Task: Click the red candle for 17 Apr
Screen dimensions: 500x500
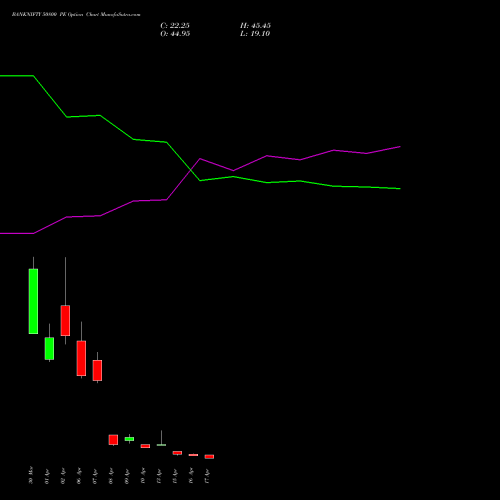Action: click(209, 457)
